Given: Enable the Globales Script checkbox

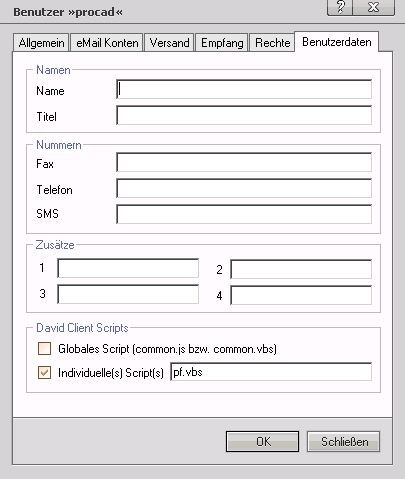Looking at the screenshot, I should (x=44, y=349).
